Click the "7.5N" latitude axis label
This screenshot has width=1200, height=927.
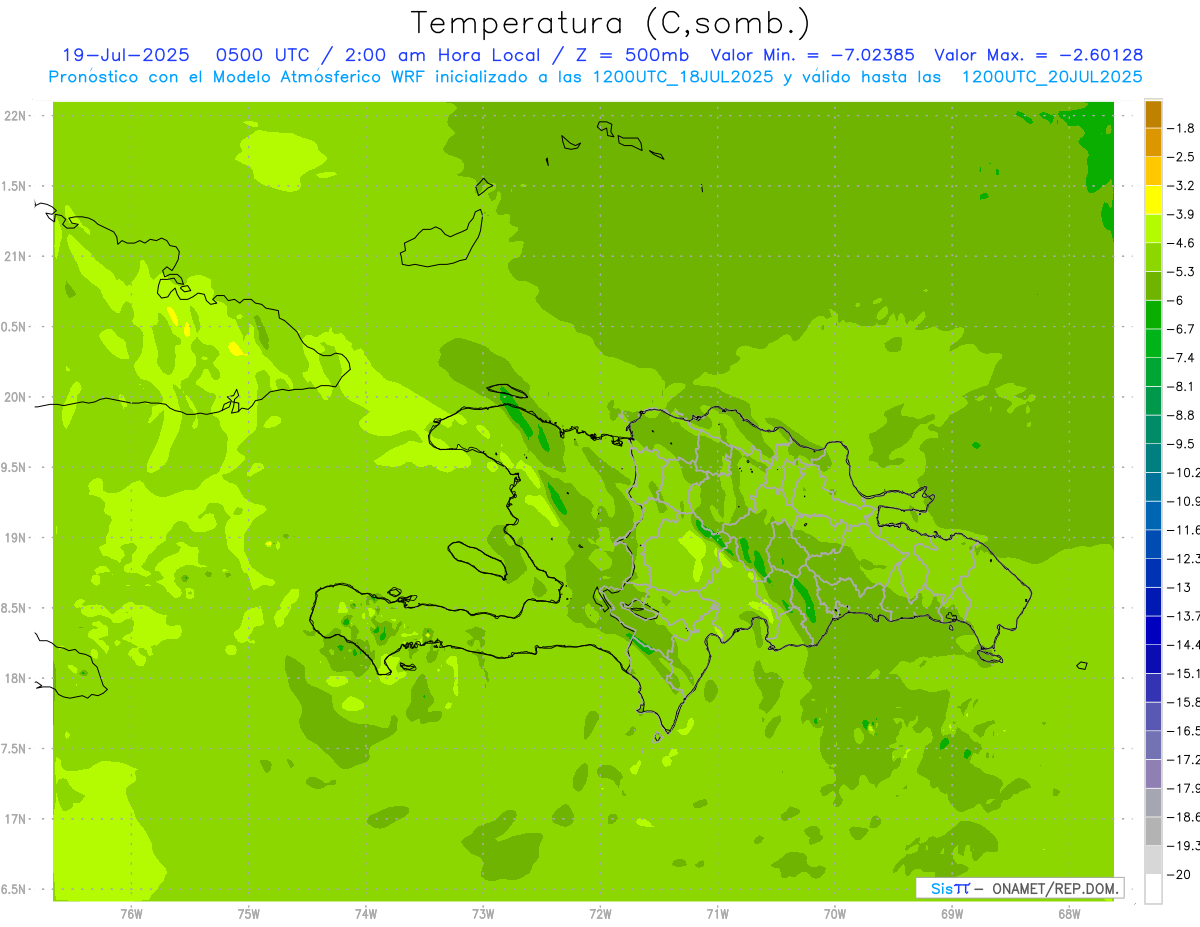click(x=14, y=749)
